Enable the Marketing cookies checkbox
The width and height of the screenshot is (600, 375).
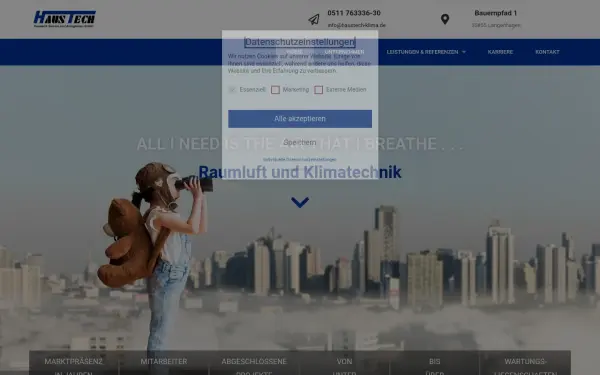[275, 90]
